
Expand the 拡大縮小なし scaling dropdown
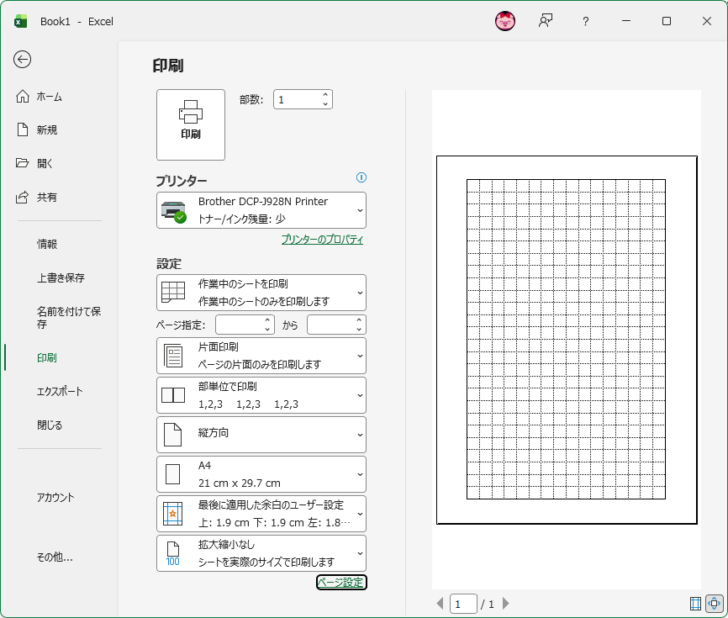360,553
